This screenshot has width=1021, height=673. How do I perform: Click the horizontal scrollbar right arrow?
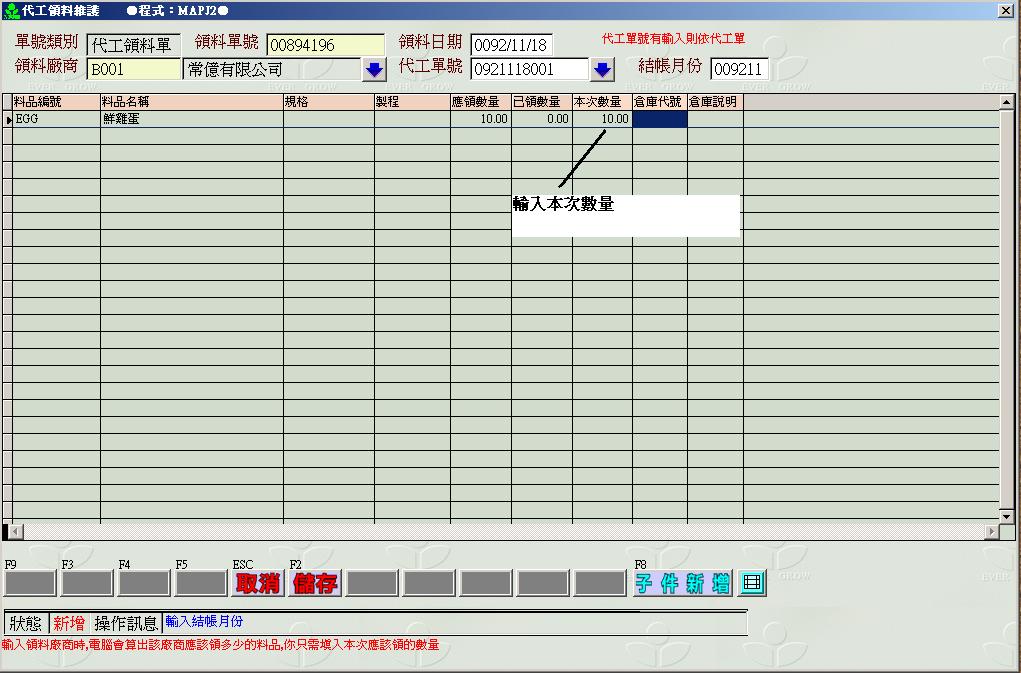click(992, 532)
